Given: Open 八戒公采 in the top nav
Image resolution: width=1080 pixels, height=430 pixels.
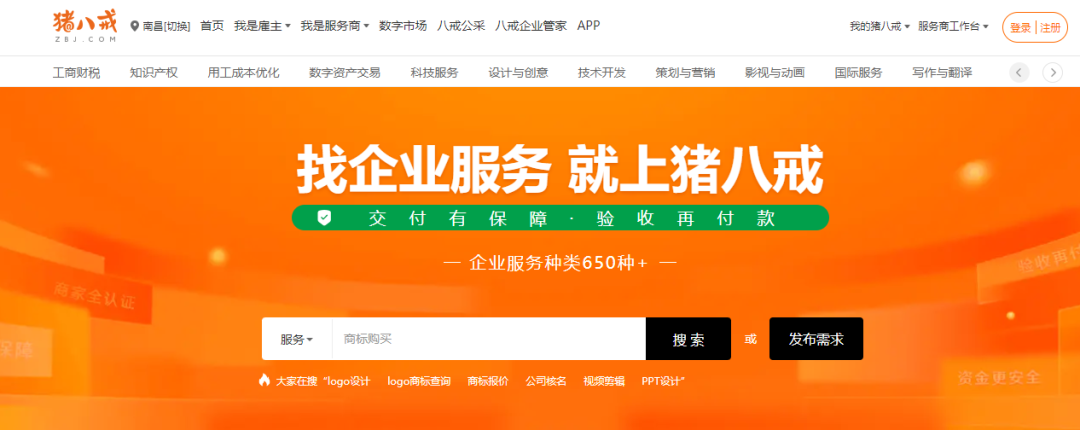Looking at the screenshot, I should [461, 25].
